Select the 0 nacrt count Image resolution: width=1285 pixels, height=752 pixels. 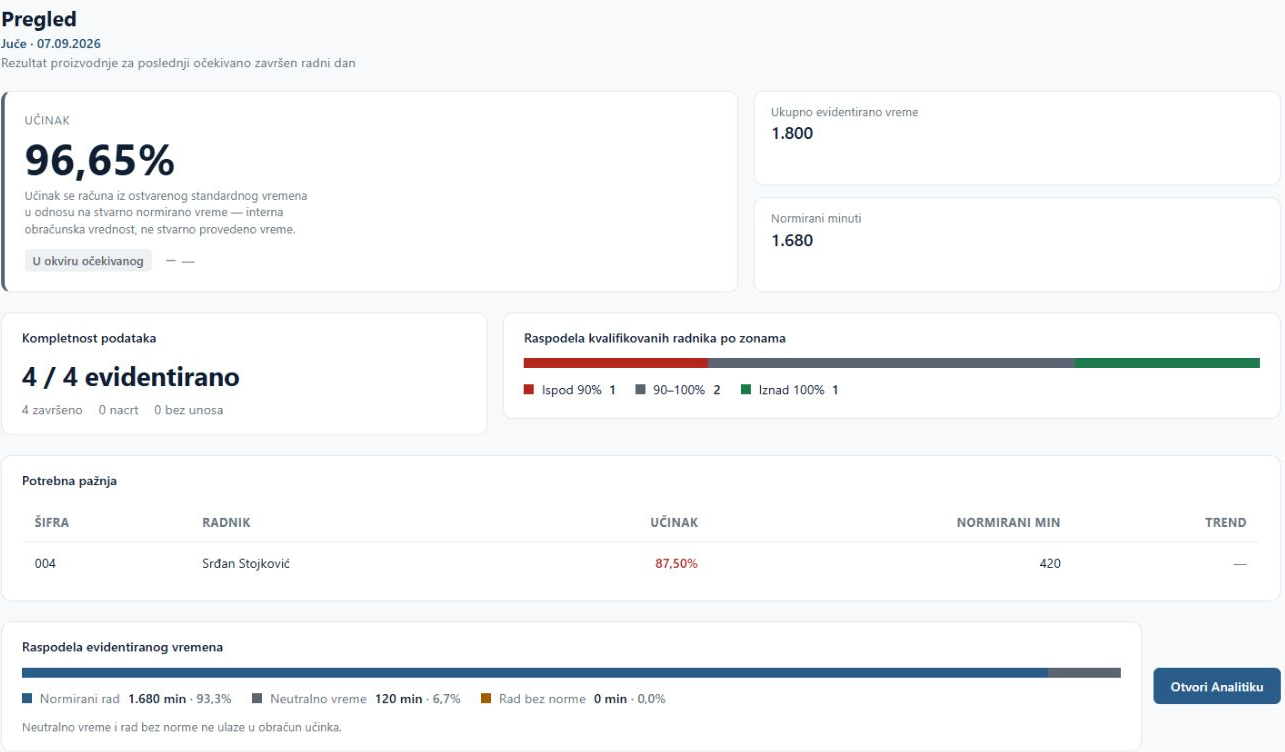coord(118,410)
